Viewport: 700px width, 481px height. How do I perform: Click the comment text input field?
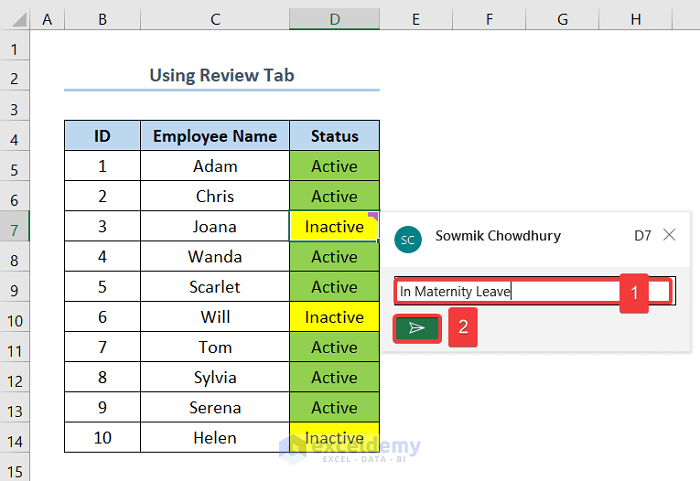point(505,291)
